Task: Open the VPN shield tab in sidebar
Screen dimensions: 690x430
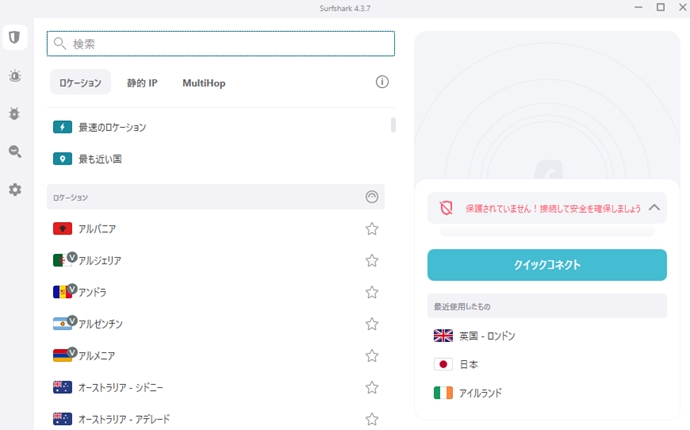Action: [x=15, y=37]
